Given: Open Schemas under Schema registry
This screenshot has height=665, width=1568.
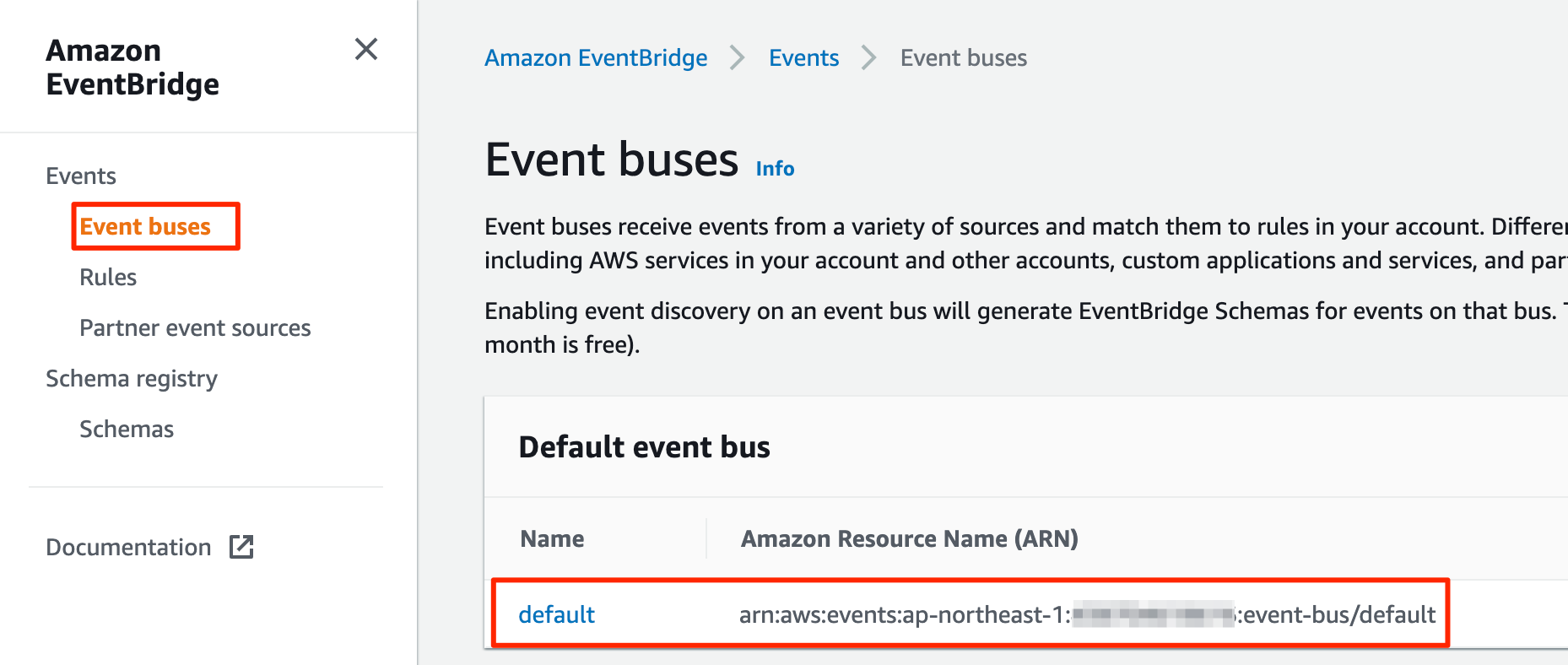Looking at the screenshot, I should [127, 429].
